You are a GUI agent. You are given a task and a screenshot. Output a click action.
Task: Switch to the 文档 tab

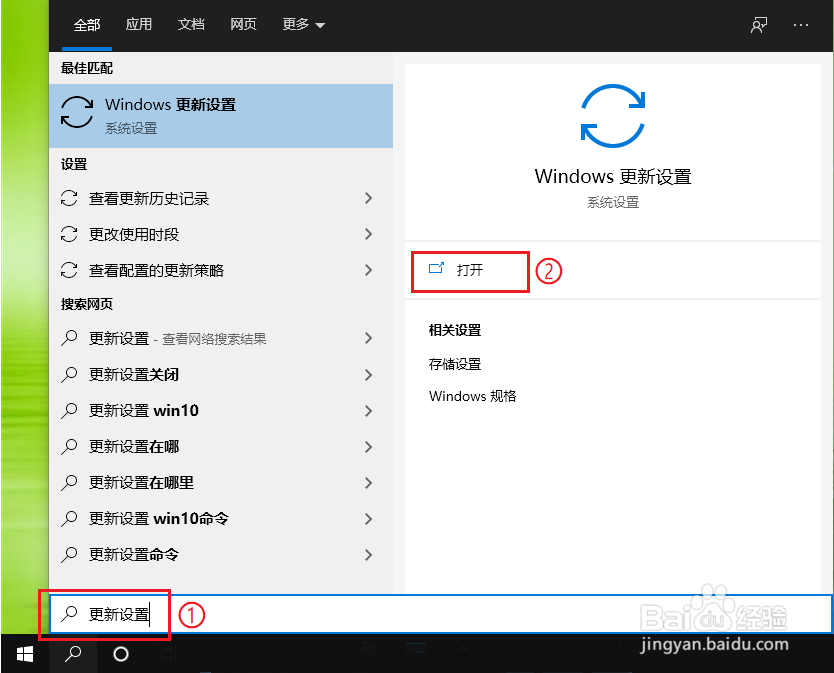tap(191, 24)
